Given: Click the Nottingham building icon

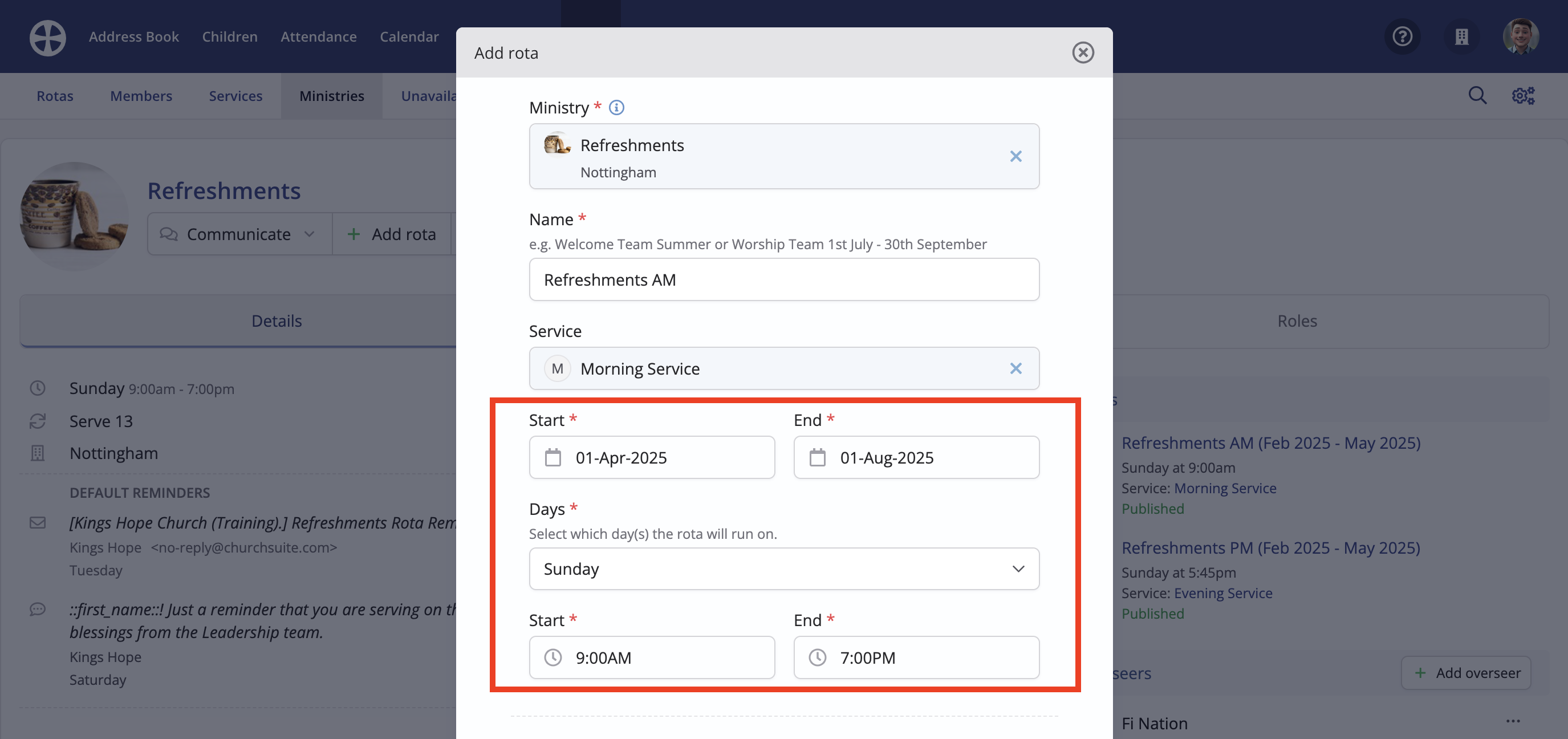Looking at the screenshot, I should (x=38, y=453).
